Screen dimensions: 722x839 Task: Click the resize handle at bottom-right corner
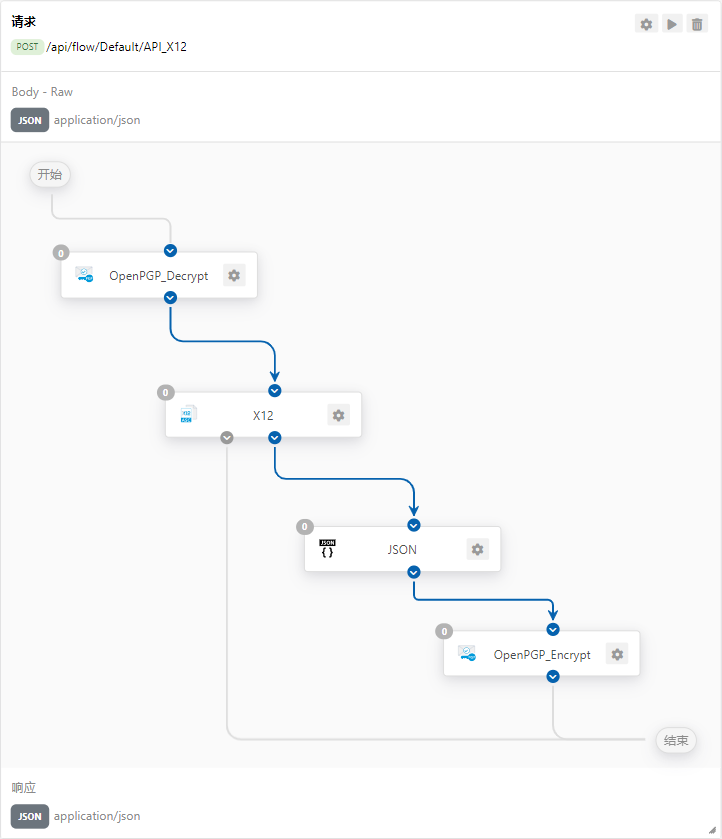coord(712,829)
